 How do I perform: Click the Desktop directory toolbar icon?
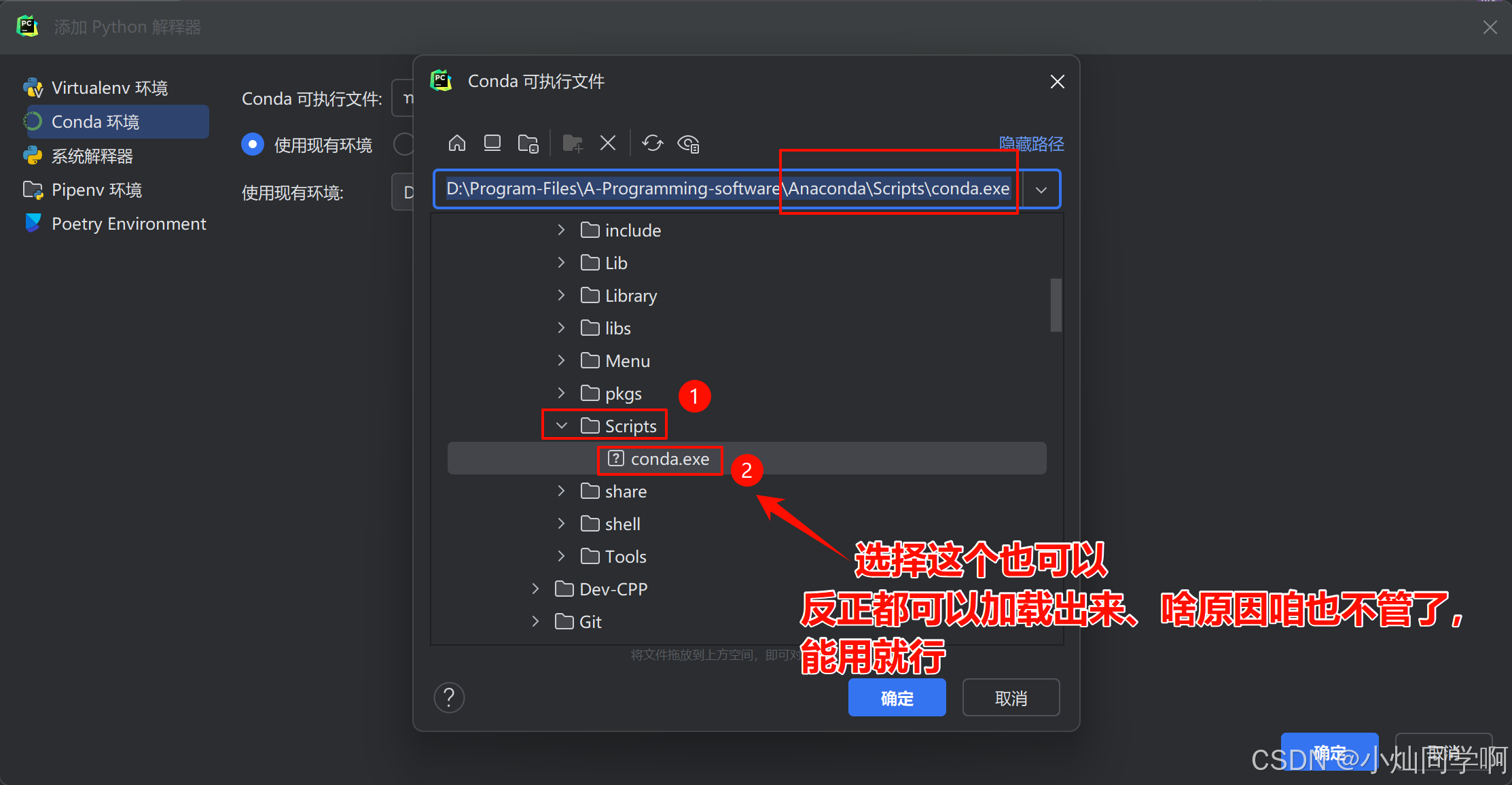[492, 143]
